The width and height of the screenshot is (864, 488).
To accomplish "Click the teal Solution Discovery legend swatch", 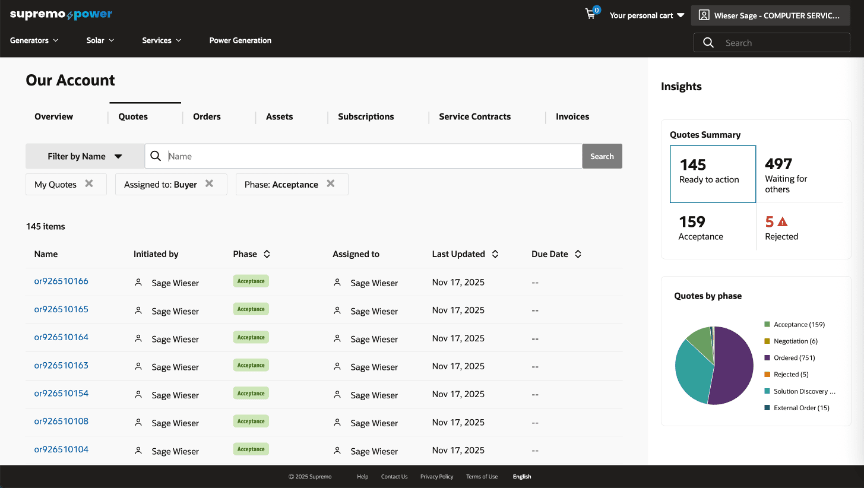I will point(767,391).
